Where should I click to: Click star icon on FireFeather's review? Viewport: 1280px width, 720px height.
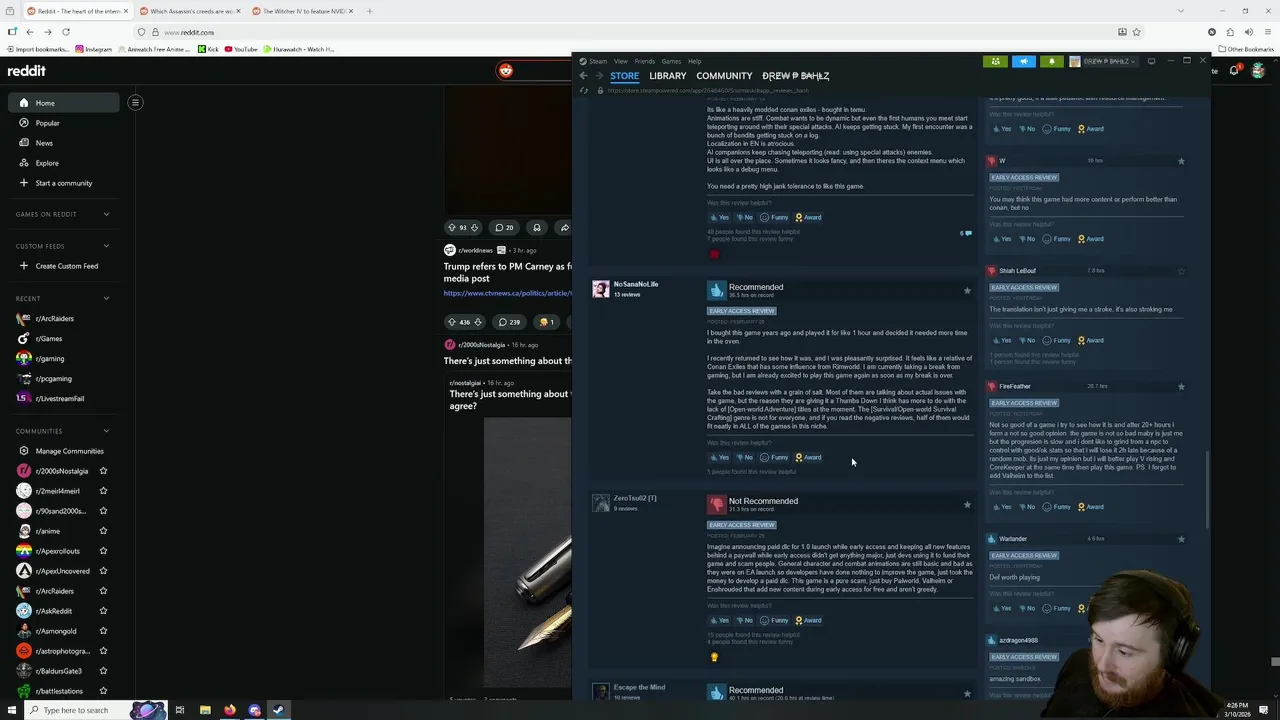[1181, 386]
